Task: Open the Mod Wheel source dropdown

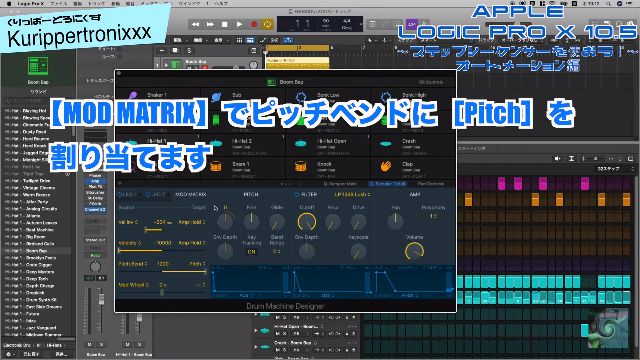Action: [x=134, y=285]
